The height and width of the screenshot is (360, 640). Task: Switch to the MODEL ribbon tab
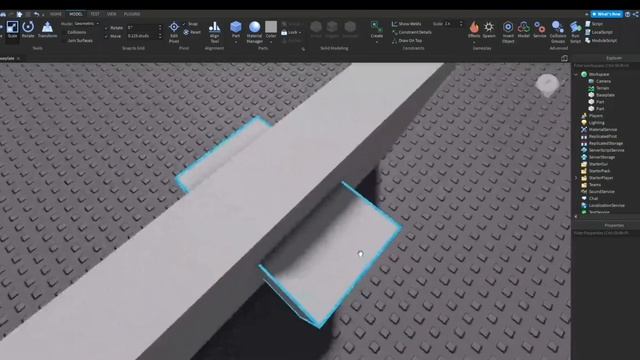click(76, 14)
